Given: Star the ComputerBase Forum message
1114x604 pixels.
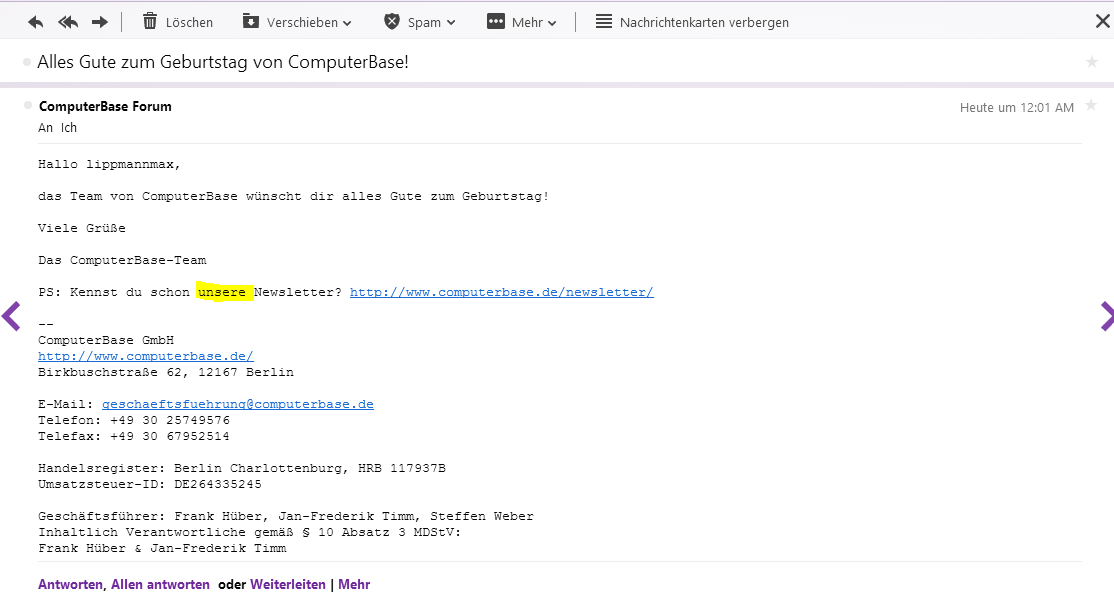Looking at the screenshot, I should (x=1091, y=106).
